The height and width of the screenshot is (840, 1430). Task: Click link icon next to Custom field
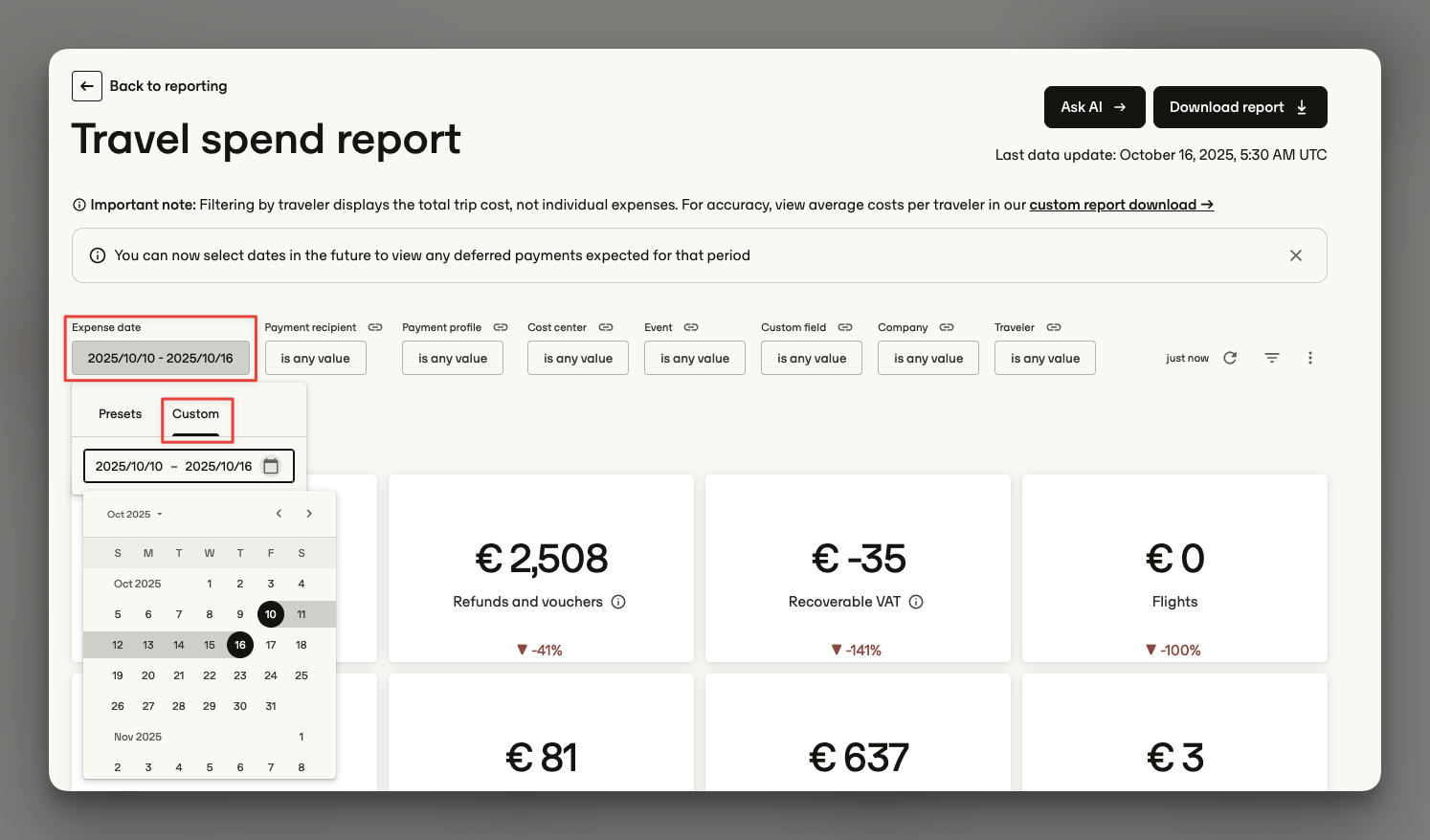pos(845,327)
